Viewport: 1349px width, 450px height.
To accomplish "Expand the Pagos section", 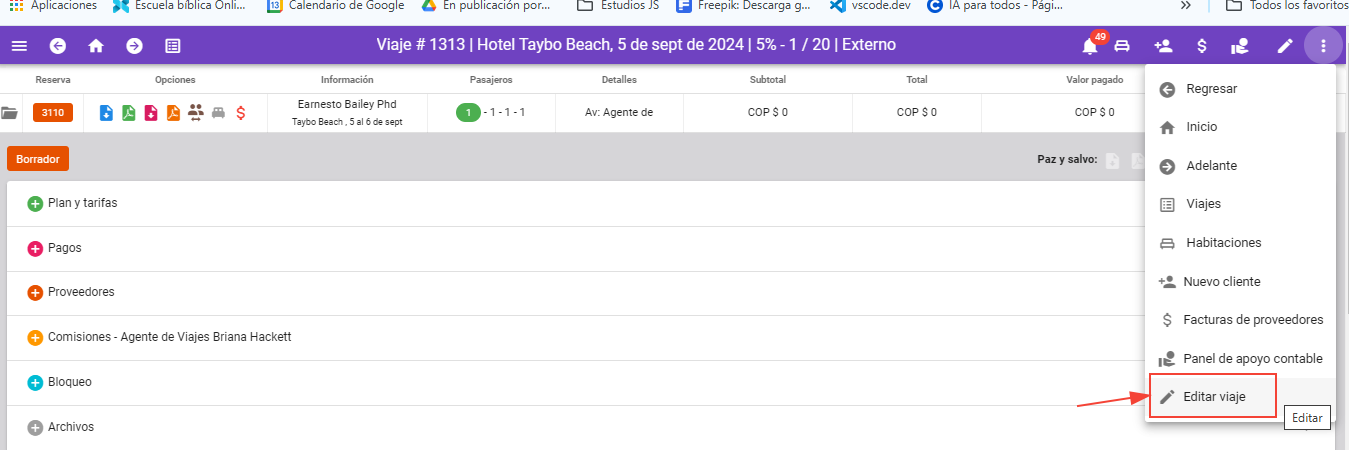I will pos(35,248).
